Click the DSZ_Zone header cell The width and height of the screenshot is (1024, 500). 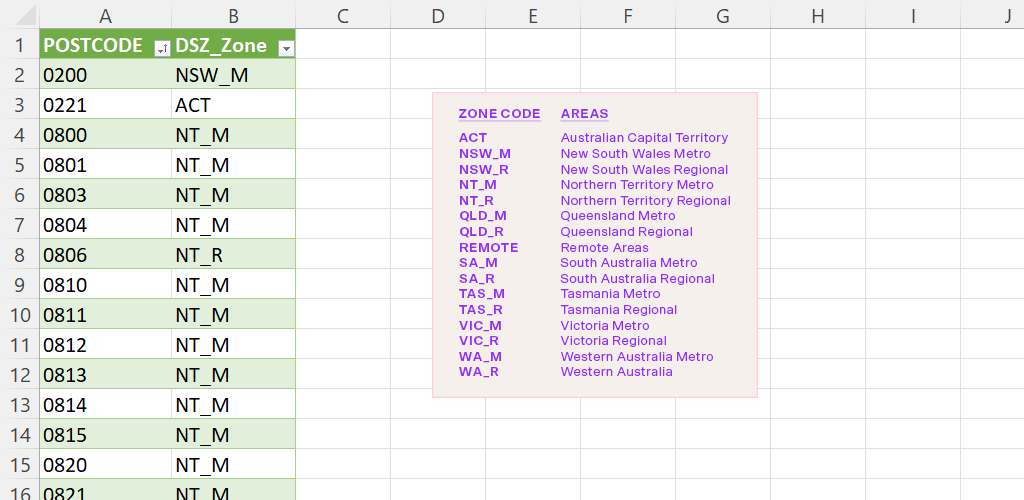(x=233, y=45)
